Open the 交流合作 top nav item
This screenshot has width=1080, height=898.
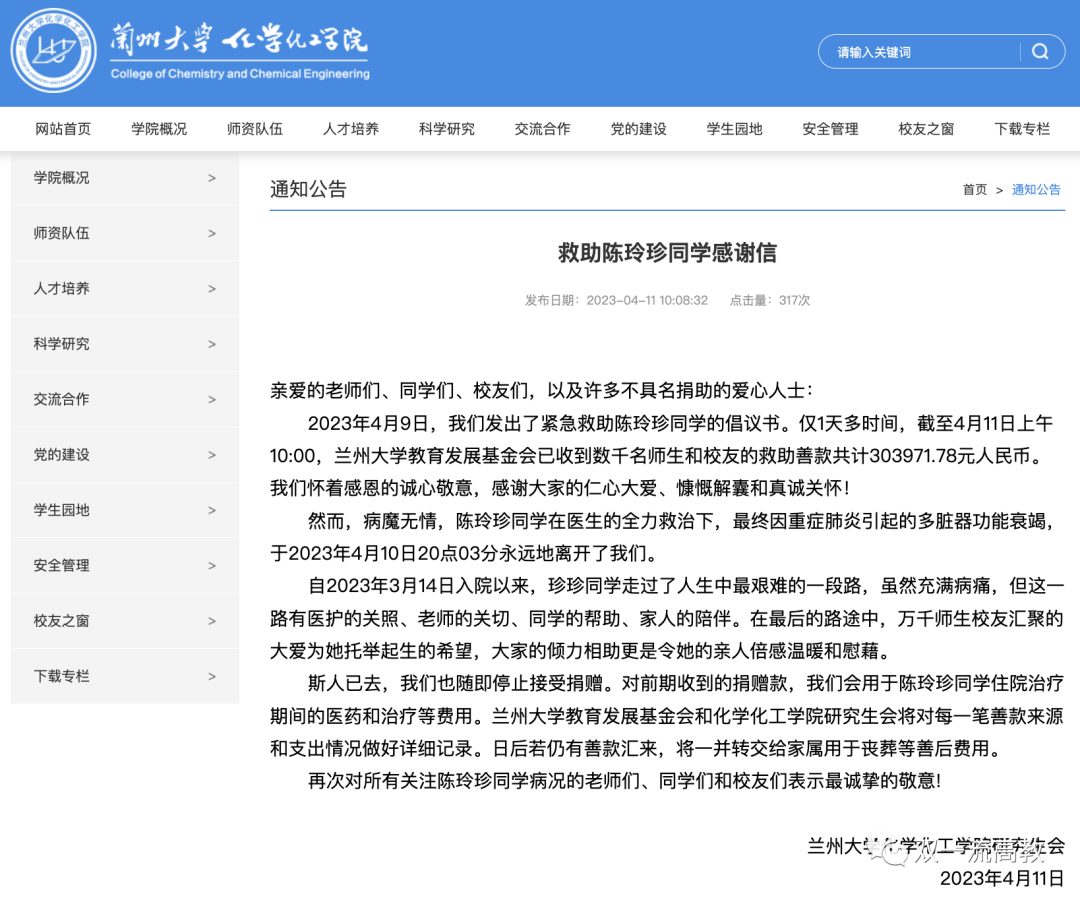543,129
